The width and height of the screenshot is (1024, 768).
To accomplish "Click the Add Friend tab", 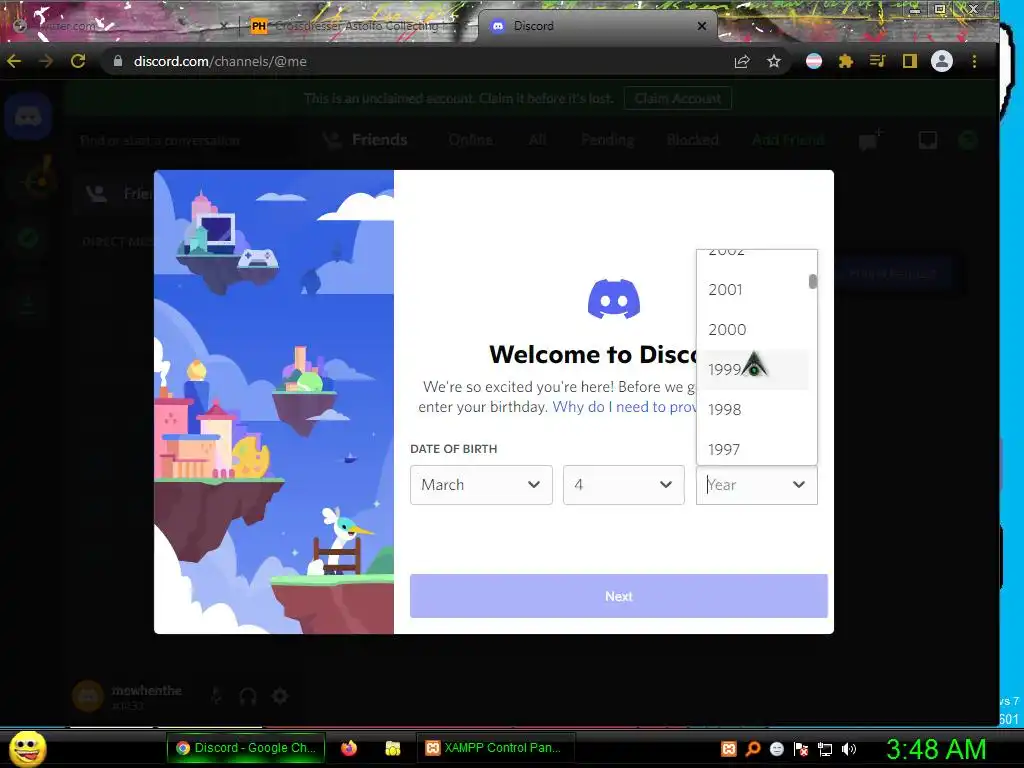I will tap(788, 140).
